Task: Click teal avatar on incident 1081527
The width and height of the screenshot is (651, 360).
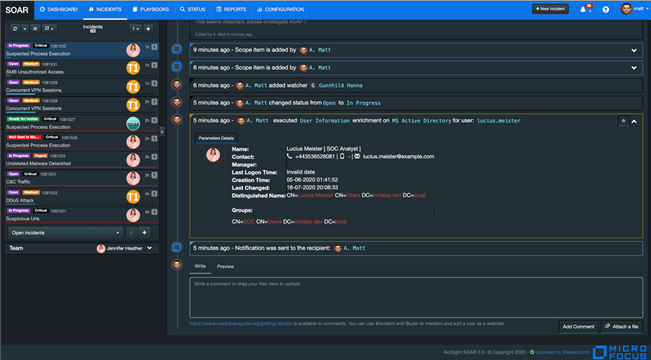Action: [133, 123]
